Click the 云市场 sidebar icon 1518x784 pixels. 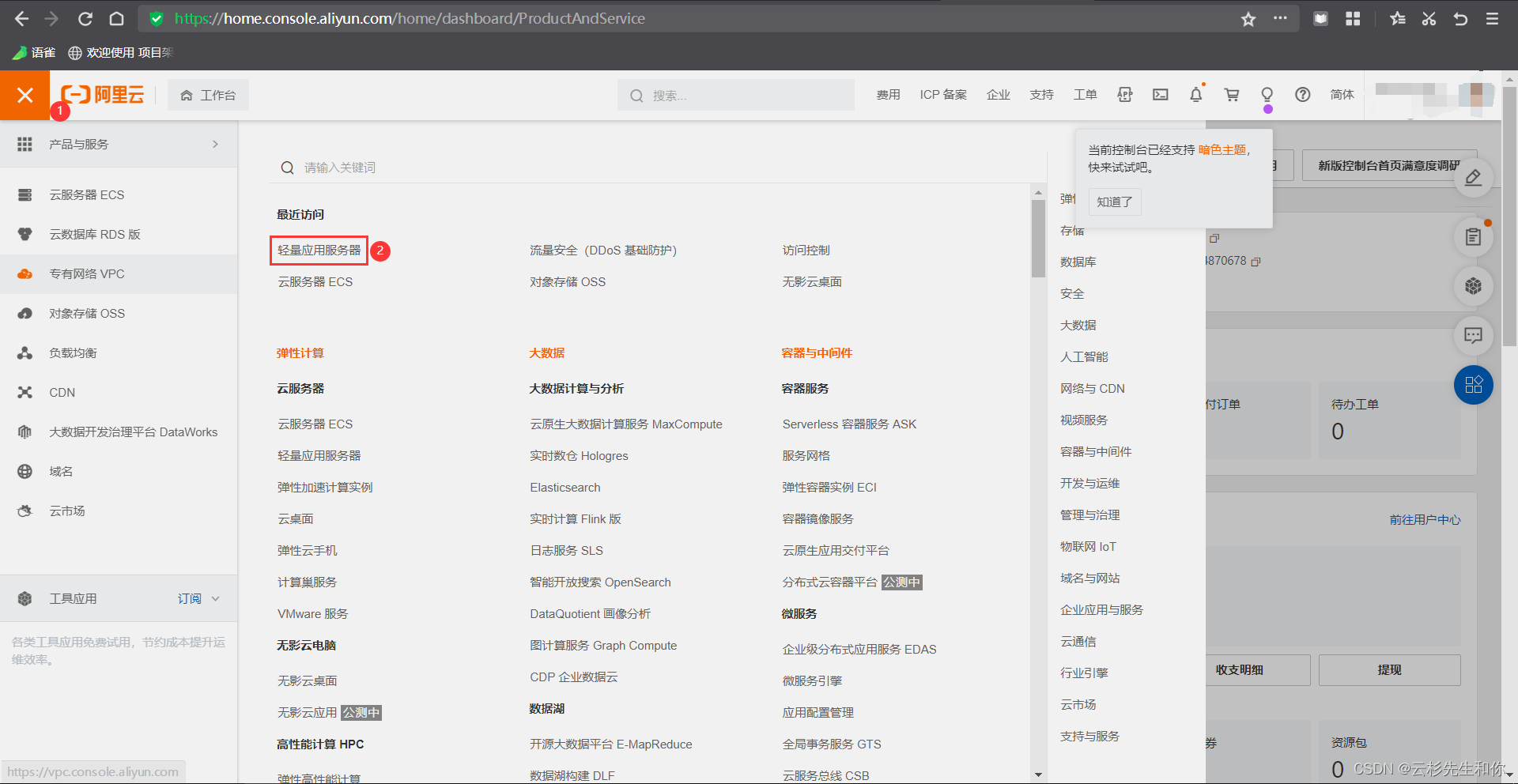click(x=25, y=511)
